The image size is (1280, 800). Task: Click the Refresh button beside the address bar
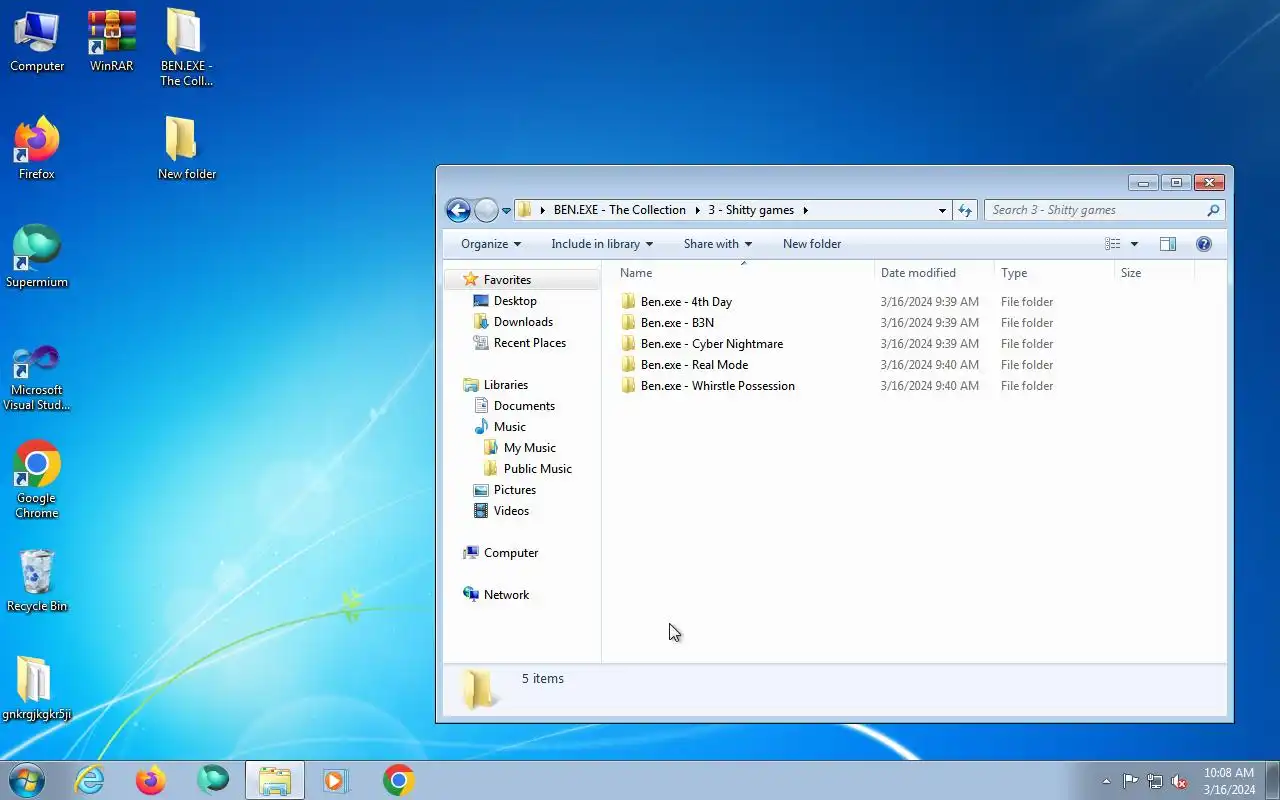(965, 210)
